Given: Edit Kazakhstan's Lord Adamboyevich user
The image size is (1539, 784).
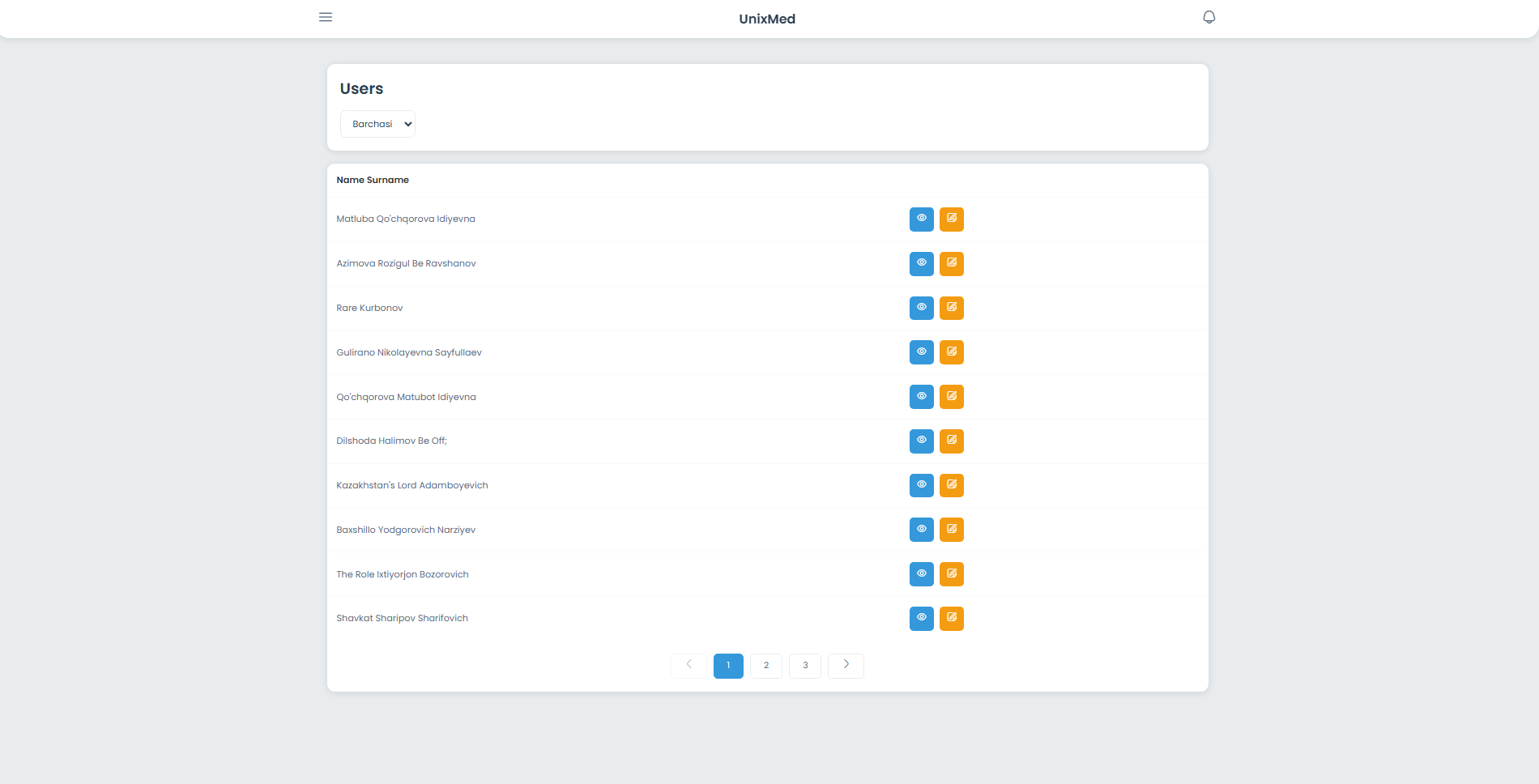Looking at the screenshot, I should 951,485.
